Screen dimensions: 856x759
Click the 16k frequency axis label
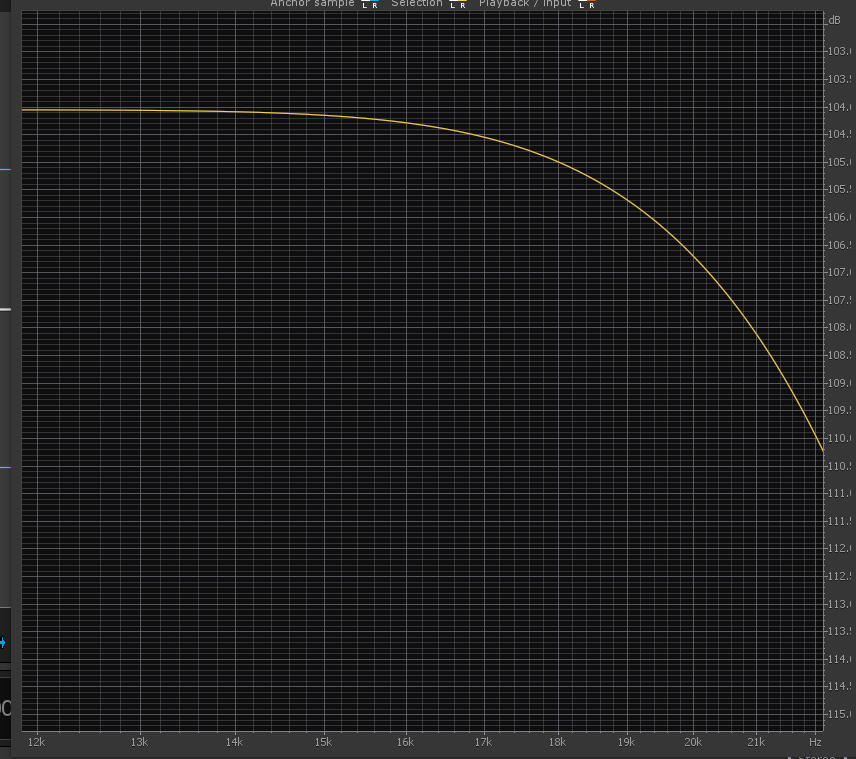[405, 742]
